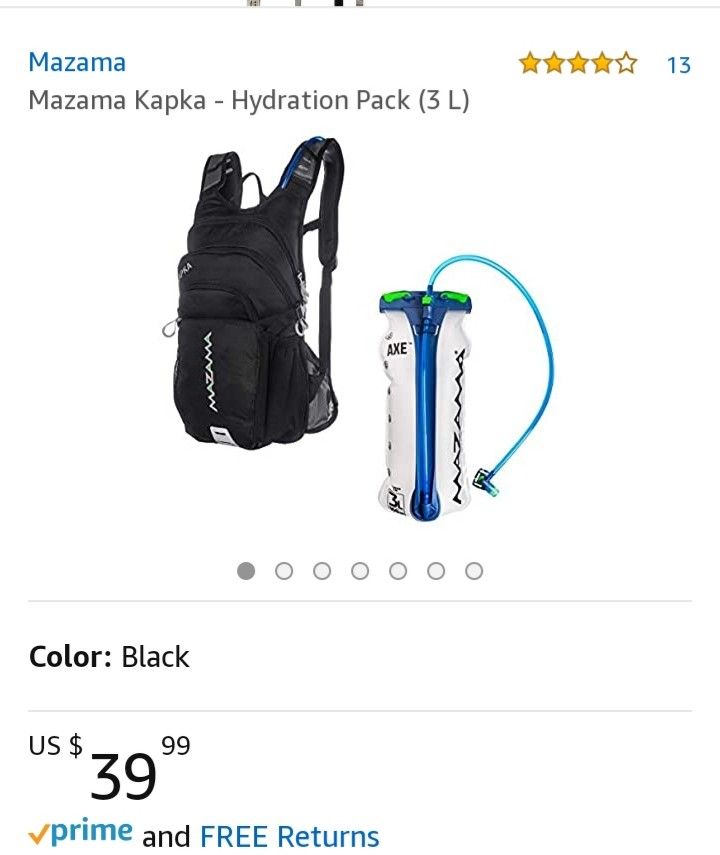Select the sixth image carousel dot

point(436,571)
